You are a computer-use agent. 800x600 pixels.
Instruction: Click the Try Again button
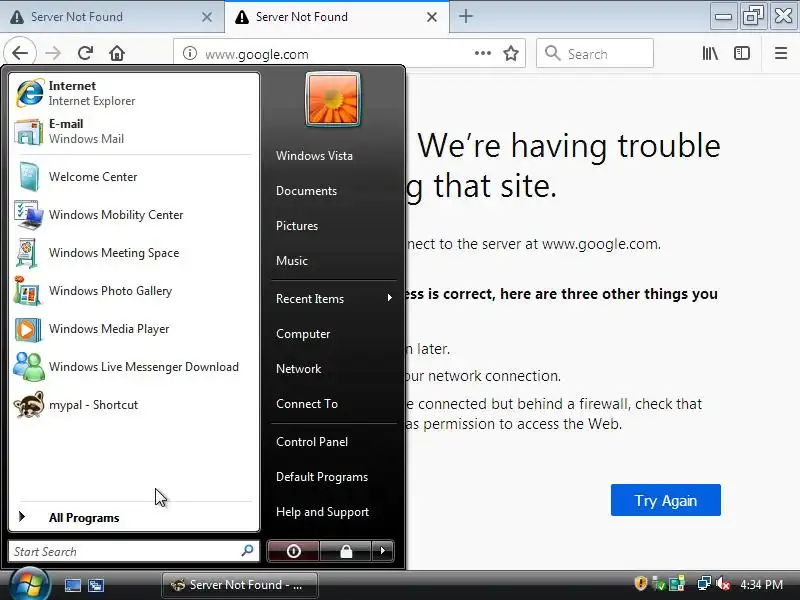click(x=666, y=500)
